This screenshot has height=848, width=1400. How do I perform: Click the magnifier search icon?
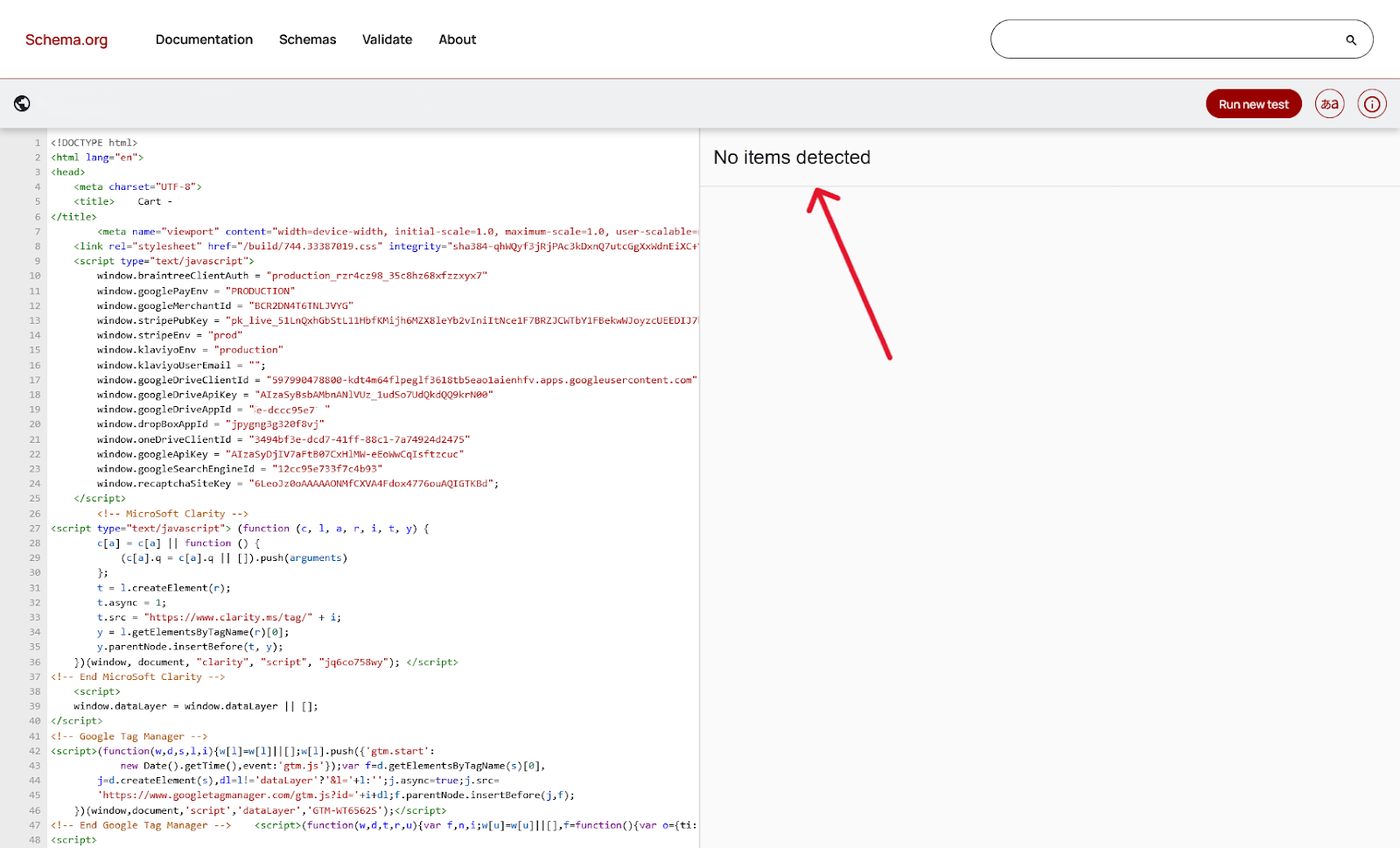pyautogui.click(x=1351, y=40)
